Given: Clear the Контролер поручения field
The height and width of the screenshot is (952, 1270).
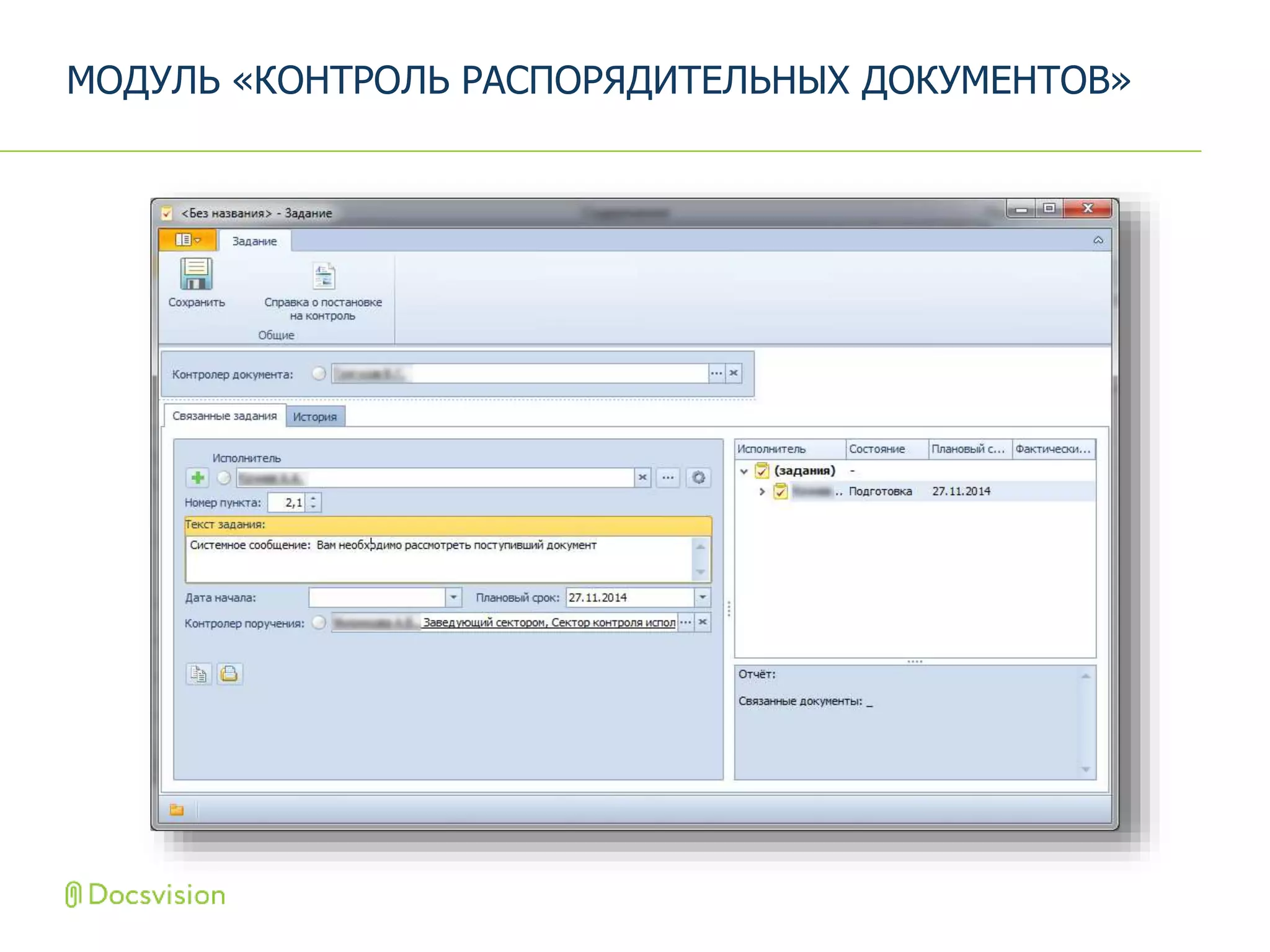Looking at the screenshot, I should [x=703, y=622].
